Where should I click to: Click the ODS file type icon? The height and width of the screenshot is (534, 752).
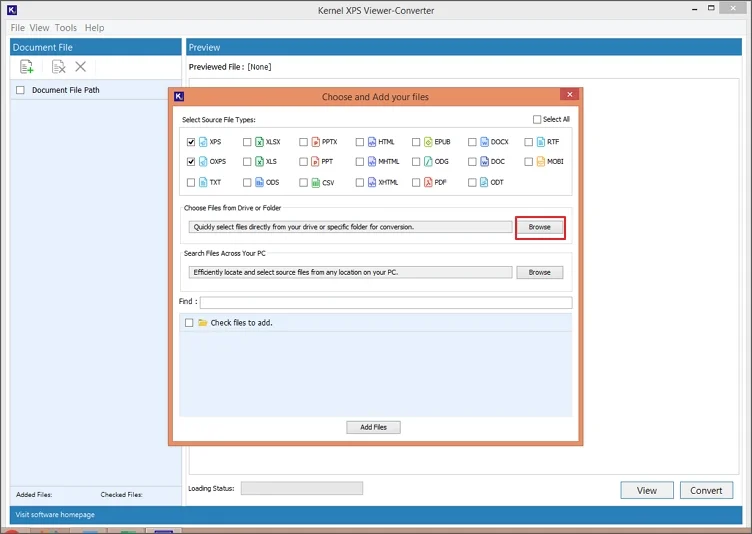(x=259, y=182)
